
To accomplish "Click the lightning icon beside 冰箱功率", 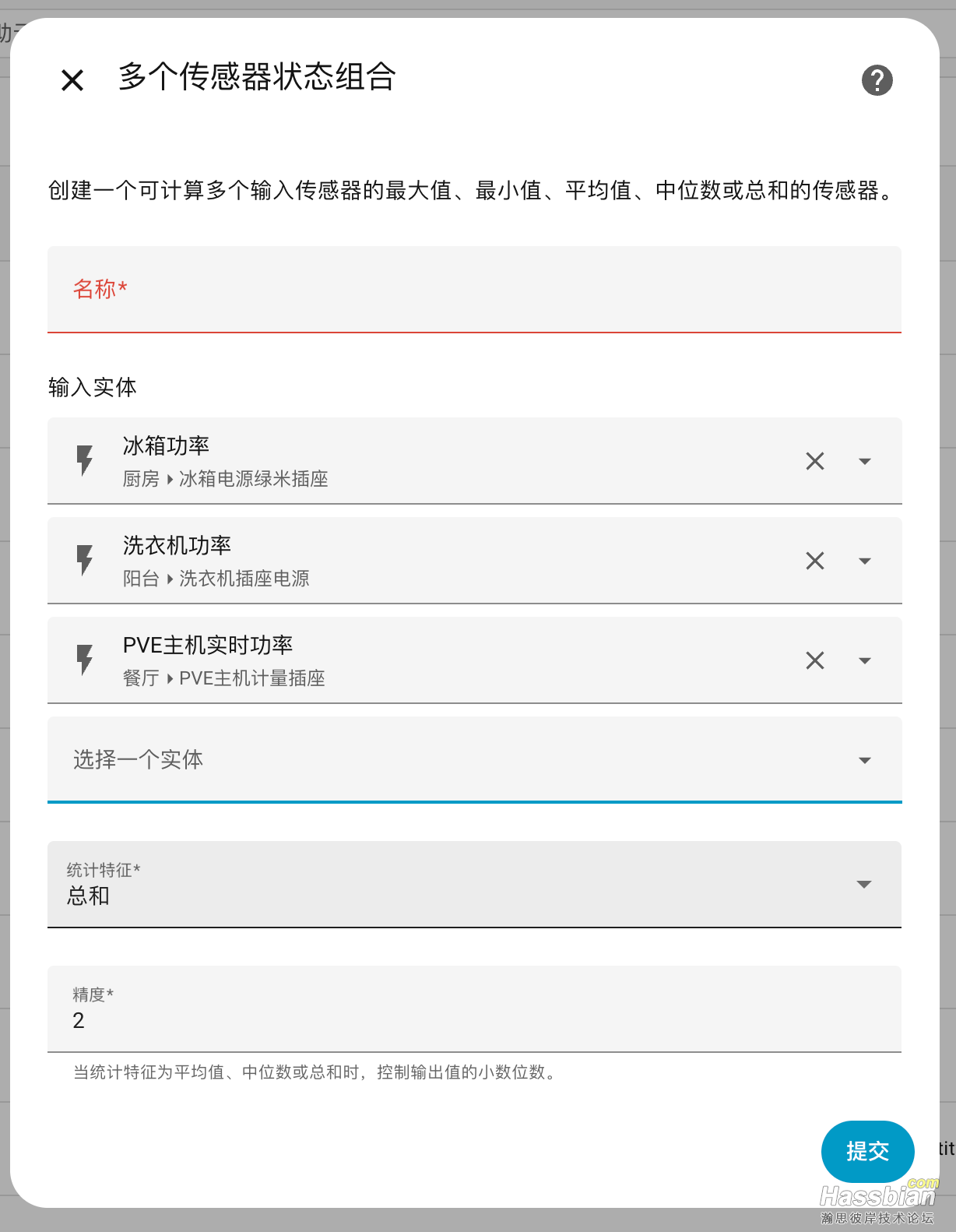I will tap(85, 460).
